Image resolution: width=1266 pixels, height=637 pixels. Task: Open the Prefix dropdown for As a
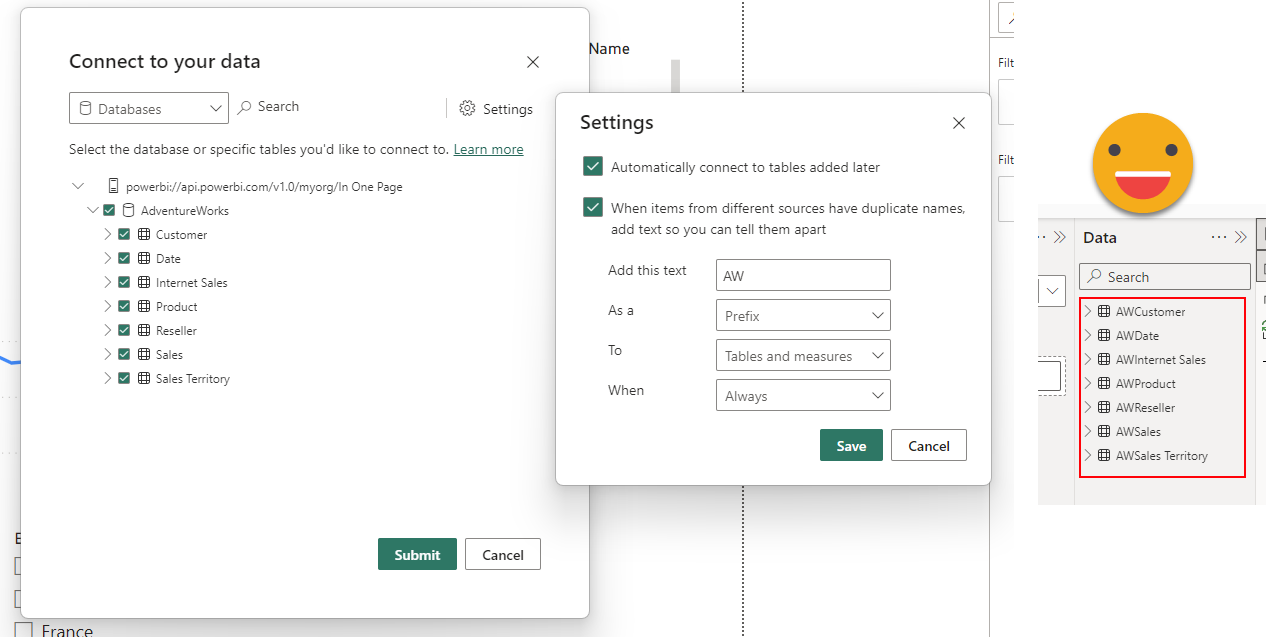(803, 316)
